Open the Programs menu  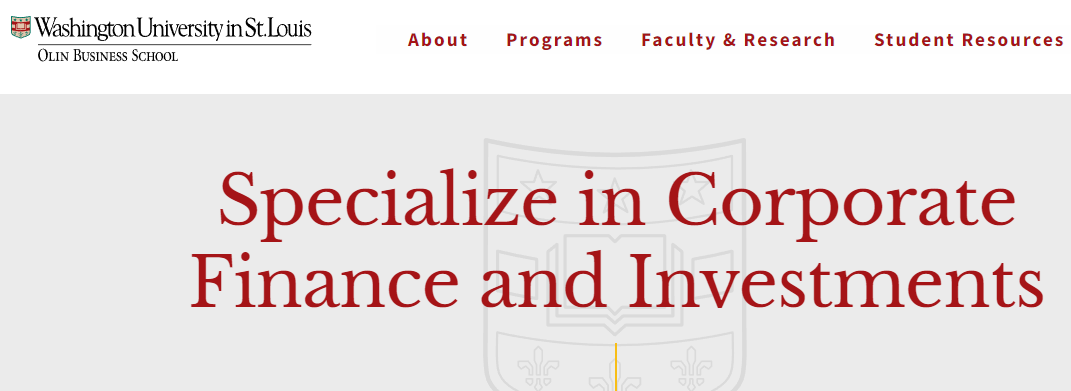(x=555, y=40)
